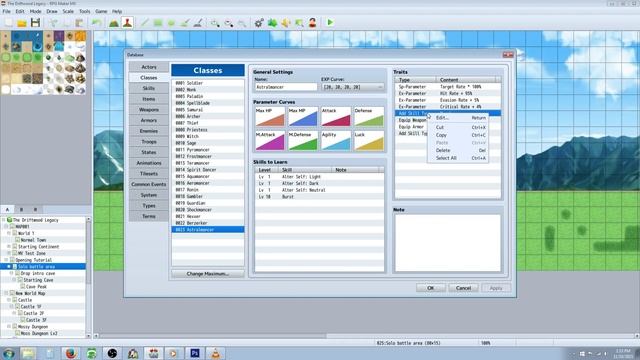Select the Flood Fill tool
640x360 pixels.
point(184,23)
